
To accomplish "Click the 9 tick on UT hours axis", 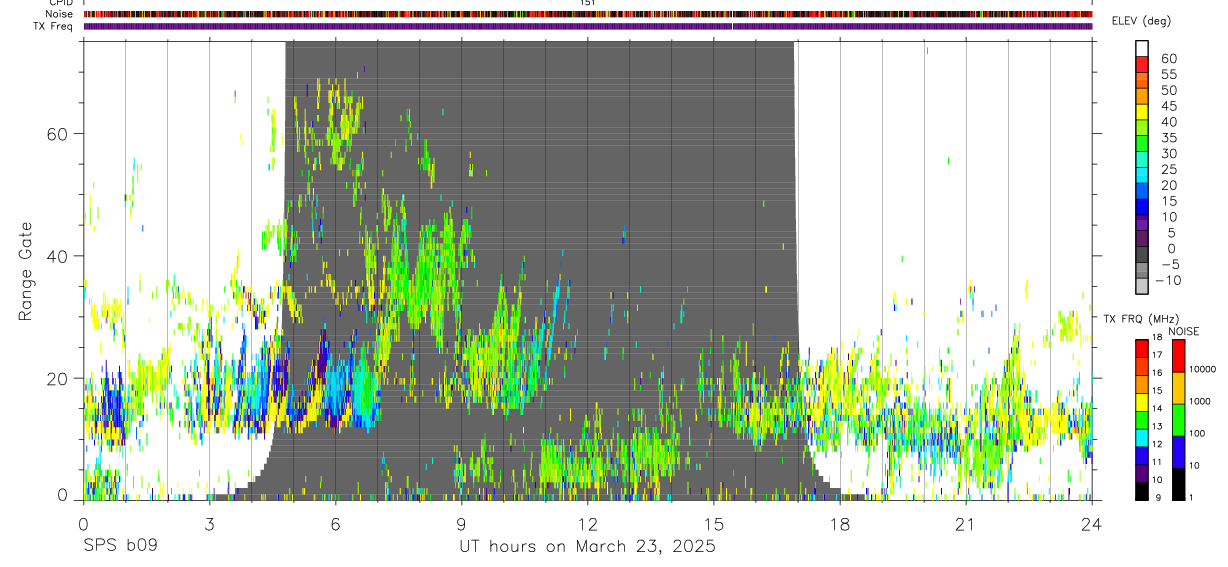I will (461, 523).
